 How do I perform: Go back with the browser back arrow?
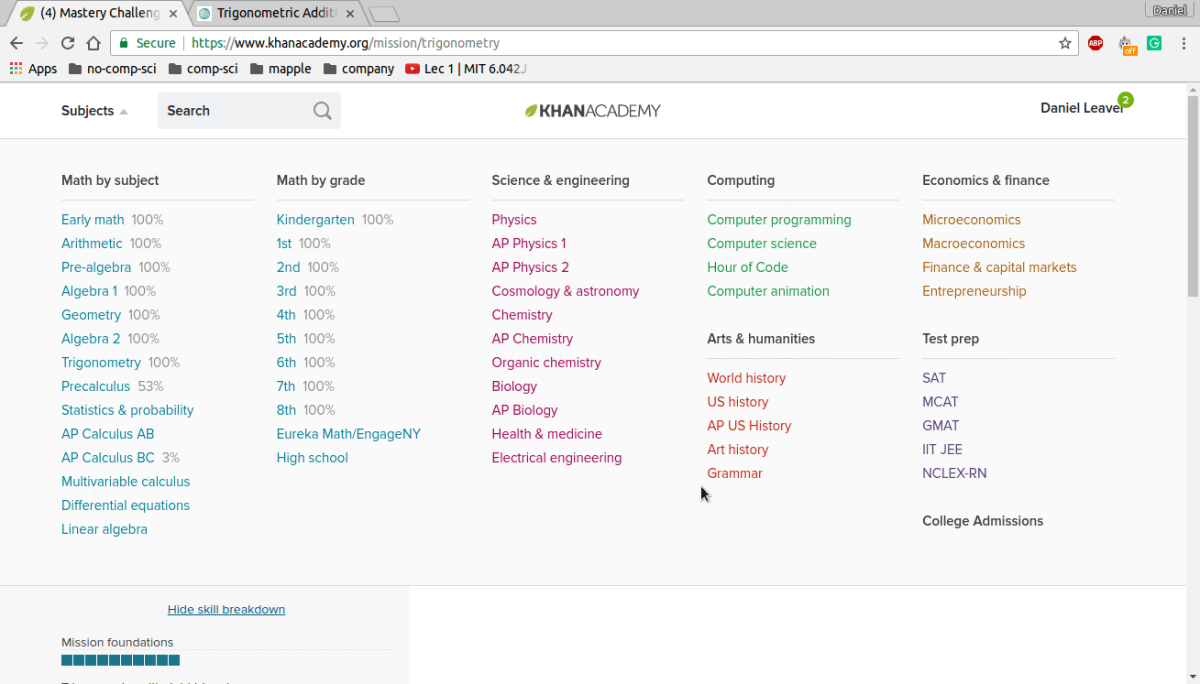coord(17,43)
